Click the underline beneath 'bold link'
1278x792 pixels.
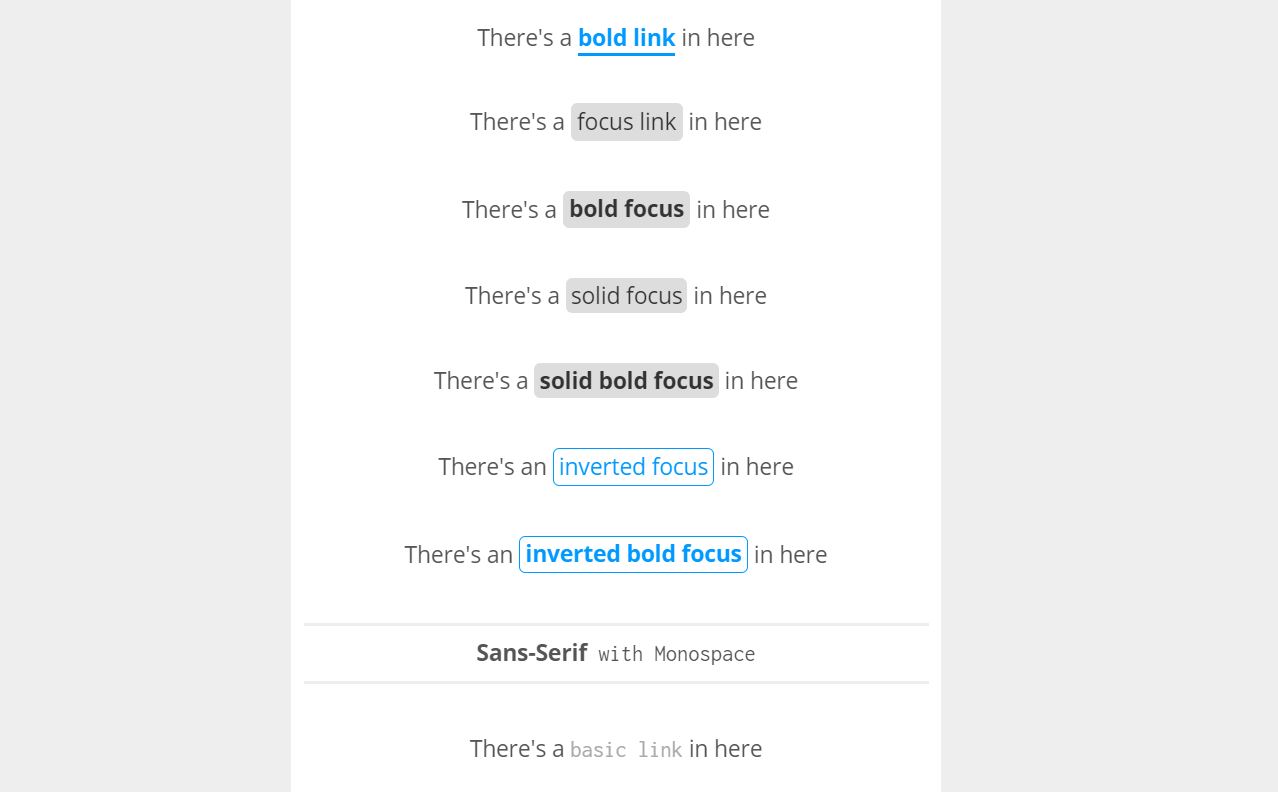point(626,54)
